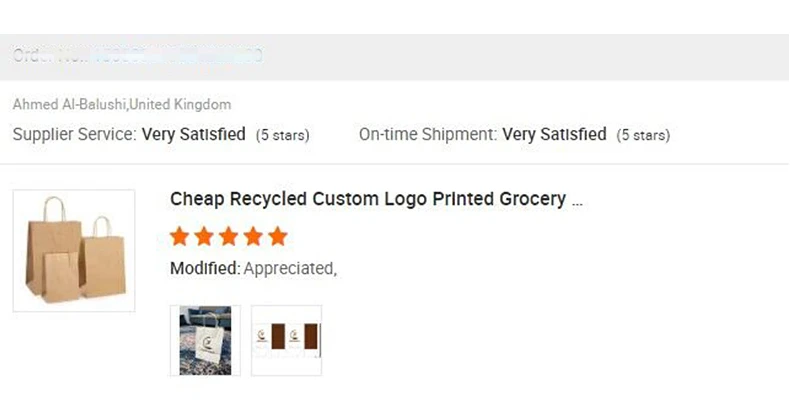Click Very Satisfied next to Supplier Service
The height and width of the screenshot is (415, 790).
click(x=194, y=134)
